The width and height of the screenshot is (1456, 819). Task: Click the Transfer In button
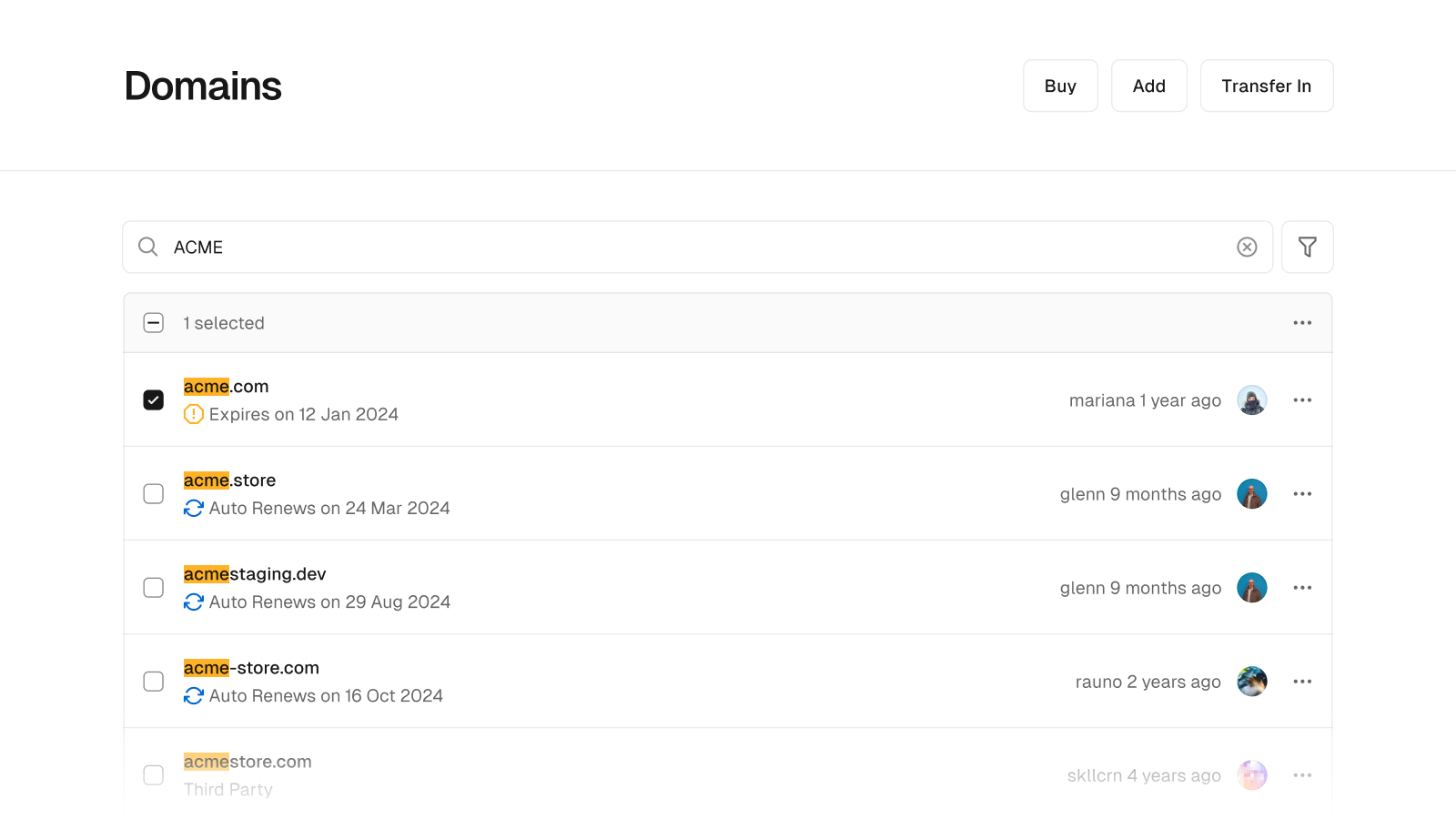(x=1266, y=86)
